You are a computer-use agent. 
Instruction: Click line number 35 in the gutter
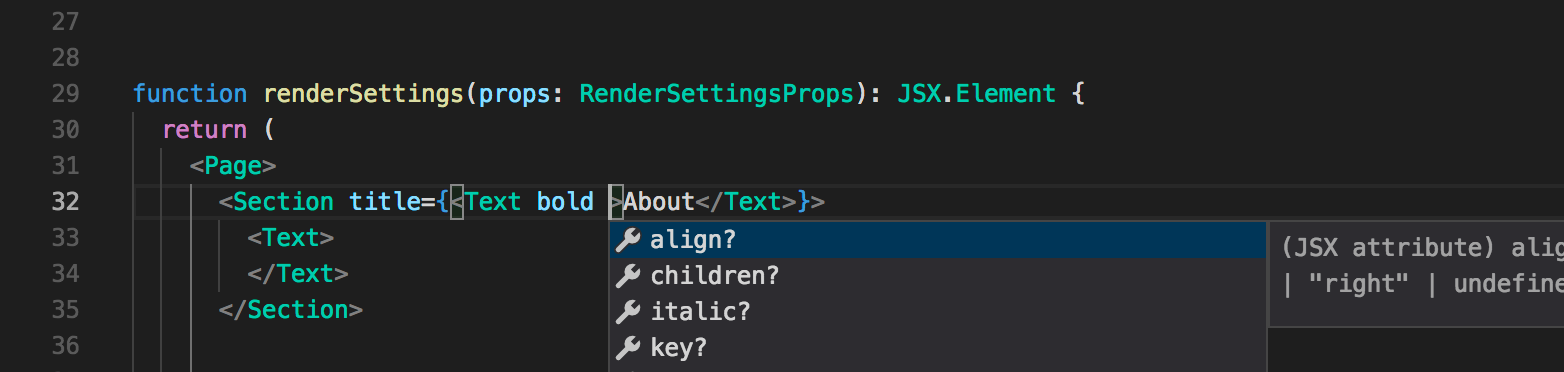(x=65, y=310)
